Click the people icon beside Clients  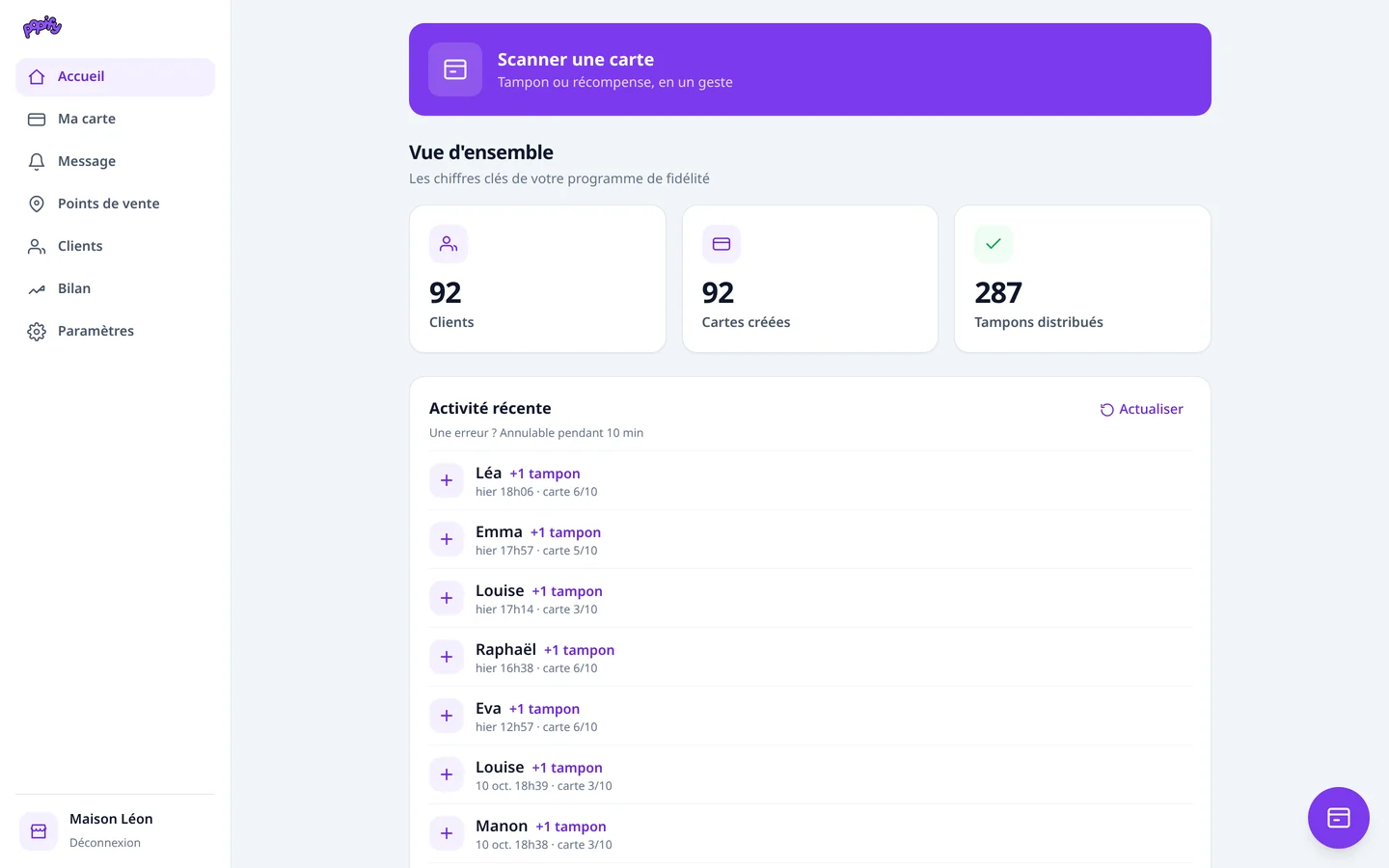click(x=37, y=247)
